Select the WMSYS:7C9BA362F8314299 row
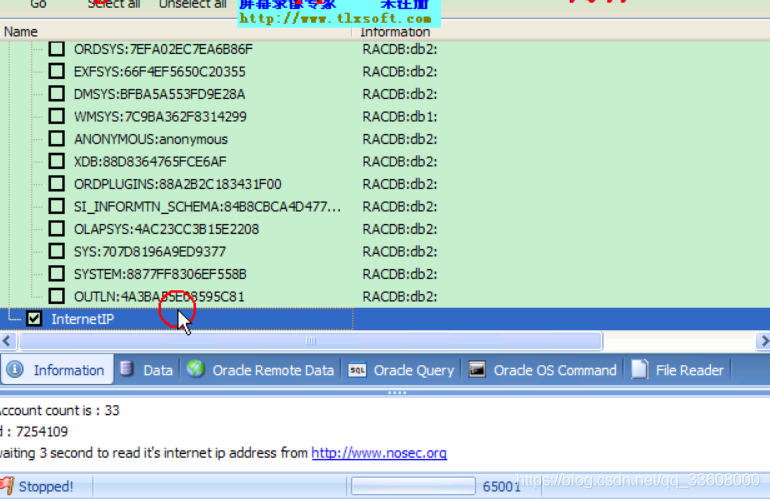This screenshot has width=770, height=499. [160, 116]
